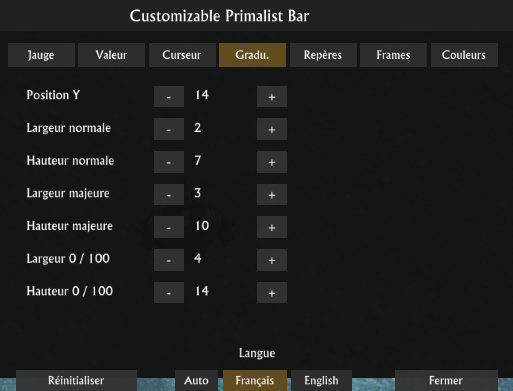This screenshot has height=391, width=513.
Task: Decrease the Hauteur 0 / 100 value
Action: coord(169,292)
